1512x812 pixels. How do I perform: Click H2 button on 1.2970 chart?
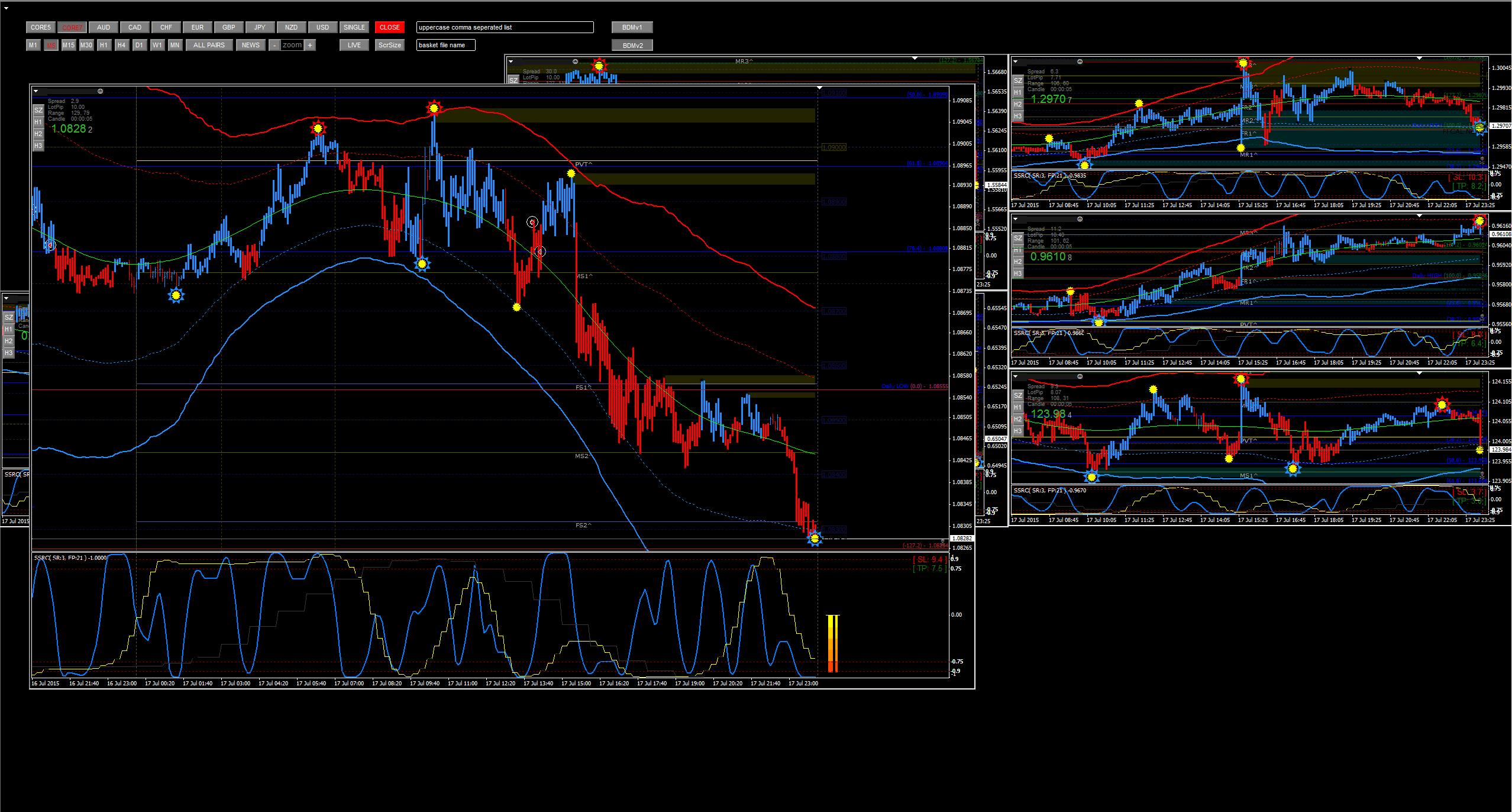tap(1018, 105)
